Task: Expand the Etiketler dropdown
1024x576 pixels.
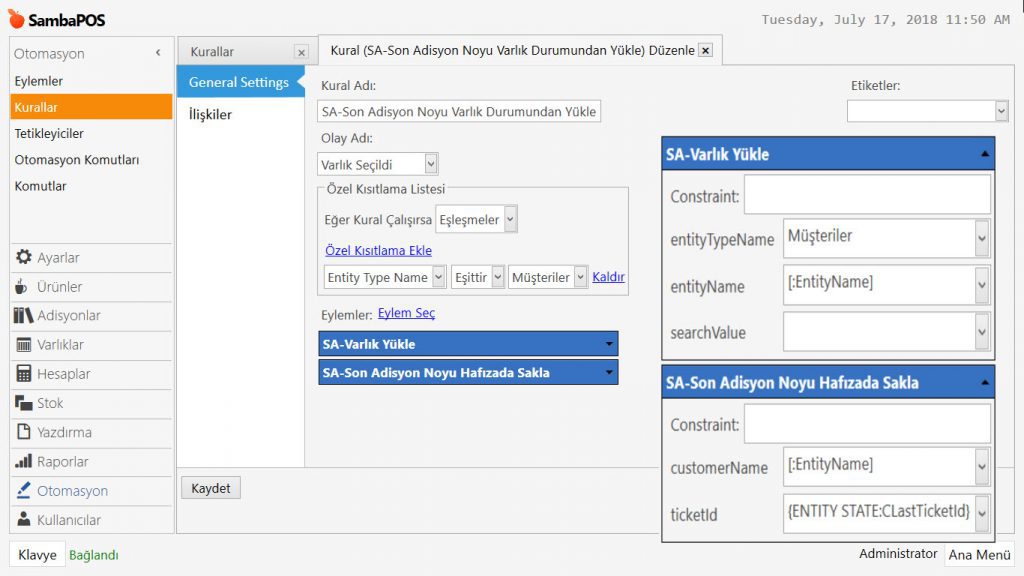Action: point(1001,111)
